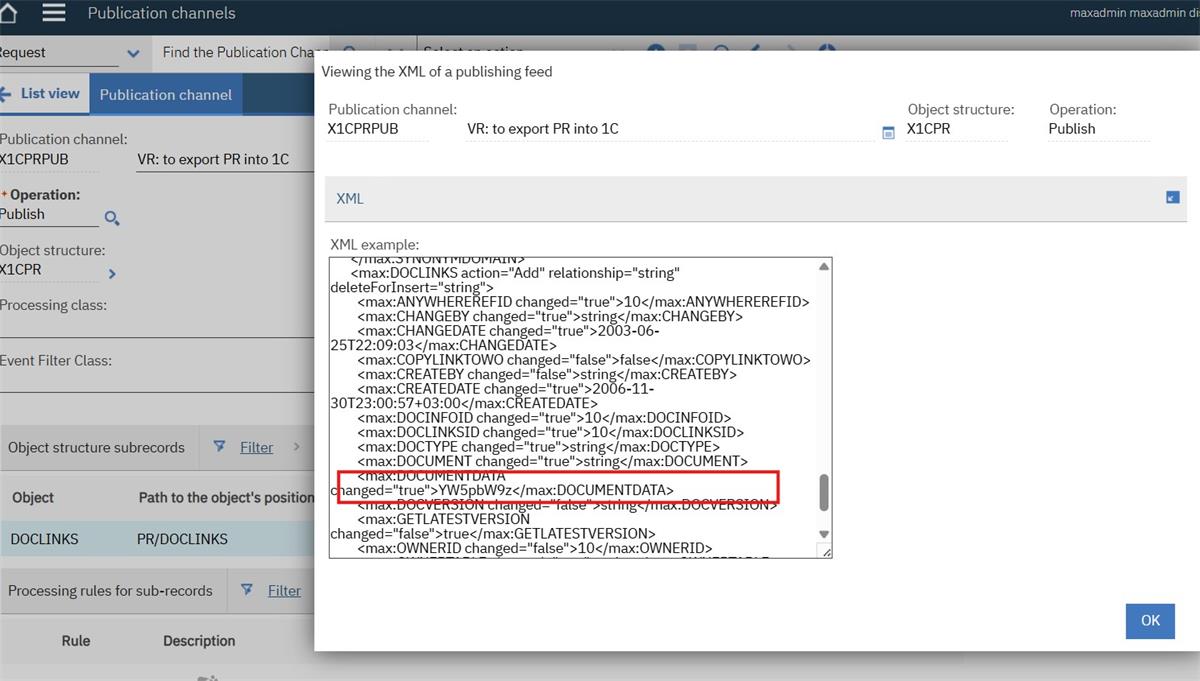Screen dimensions: 1200x681
Task: Click the dialog Operation value Publish
Action: [1098, 129]
